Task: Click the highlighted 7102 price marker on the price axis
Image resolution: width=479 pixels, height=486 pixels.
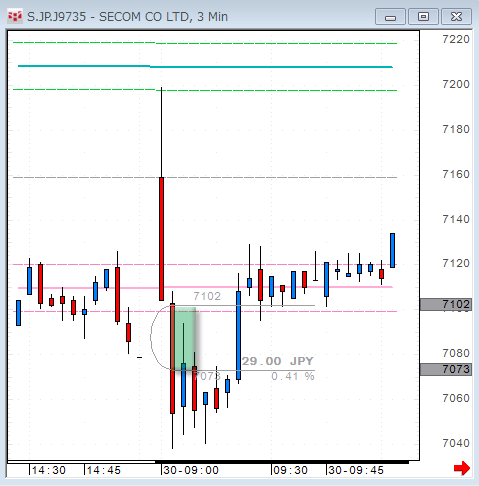Action: tap(446, 304)
